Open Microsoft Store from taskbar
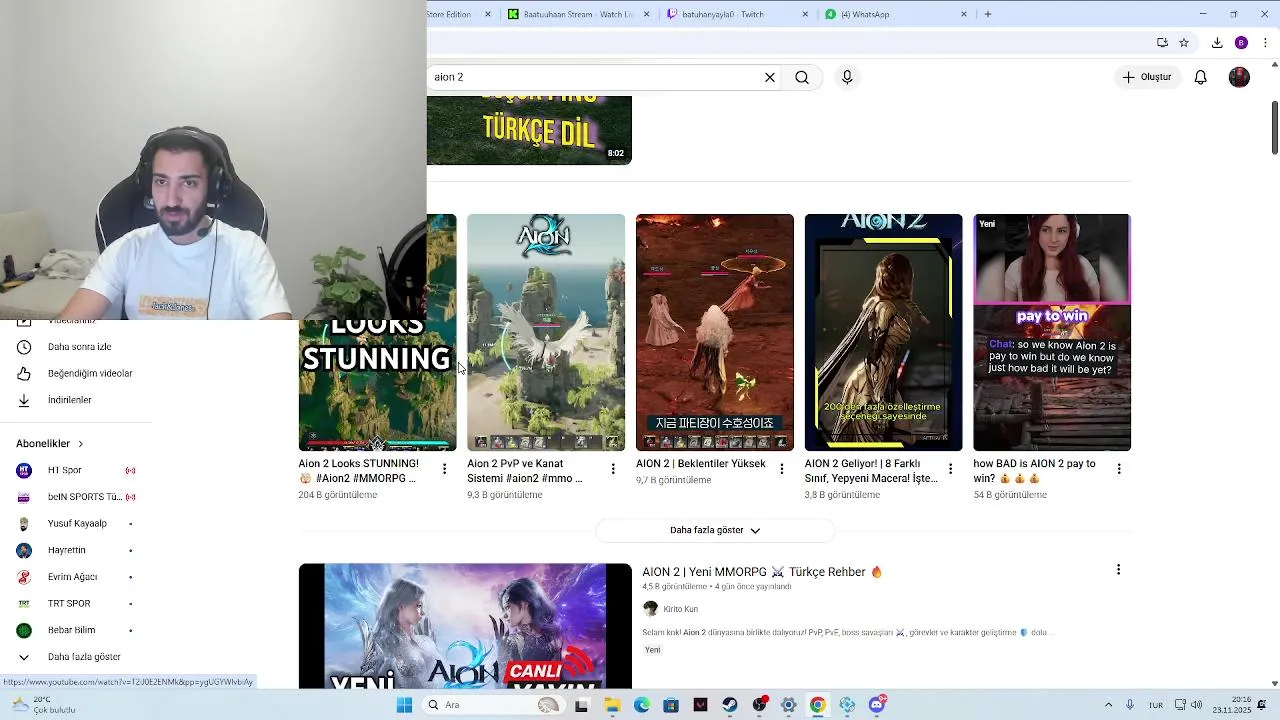This screenshot has width=1280, height=720. 671,705
